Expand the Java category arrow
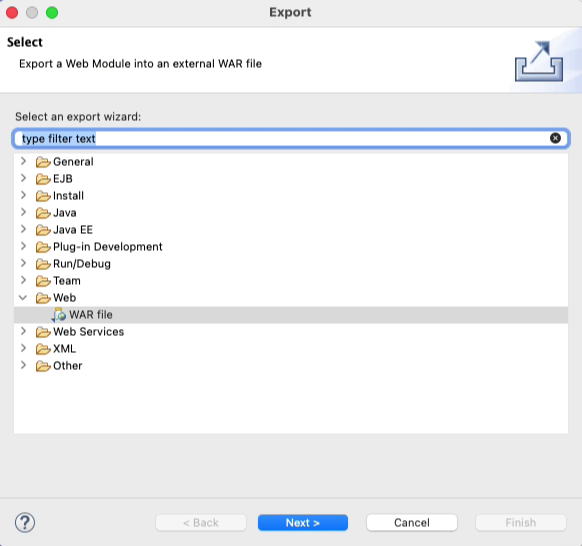The image size is (582, 546). [x=23, y=212]
